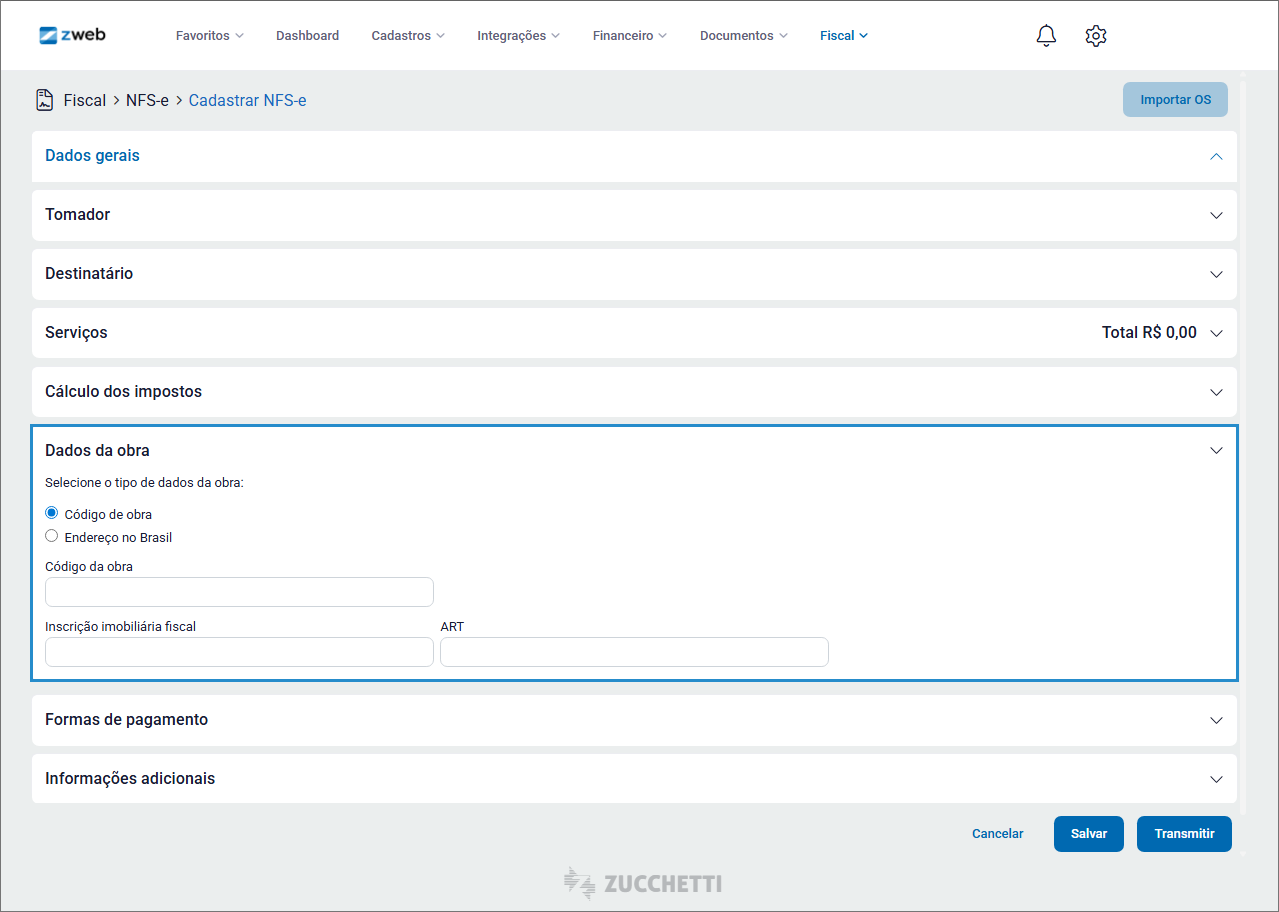The width and height of the screenshot is (1279, 912).
Task: Collapse the Dados gerais section
Action: [1216, 156]
